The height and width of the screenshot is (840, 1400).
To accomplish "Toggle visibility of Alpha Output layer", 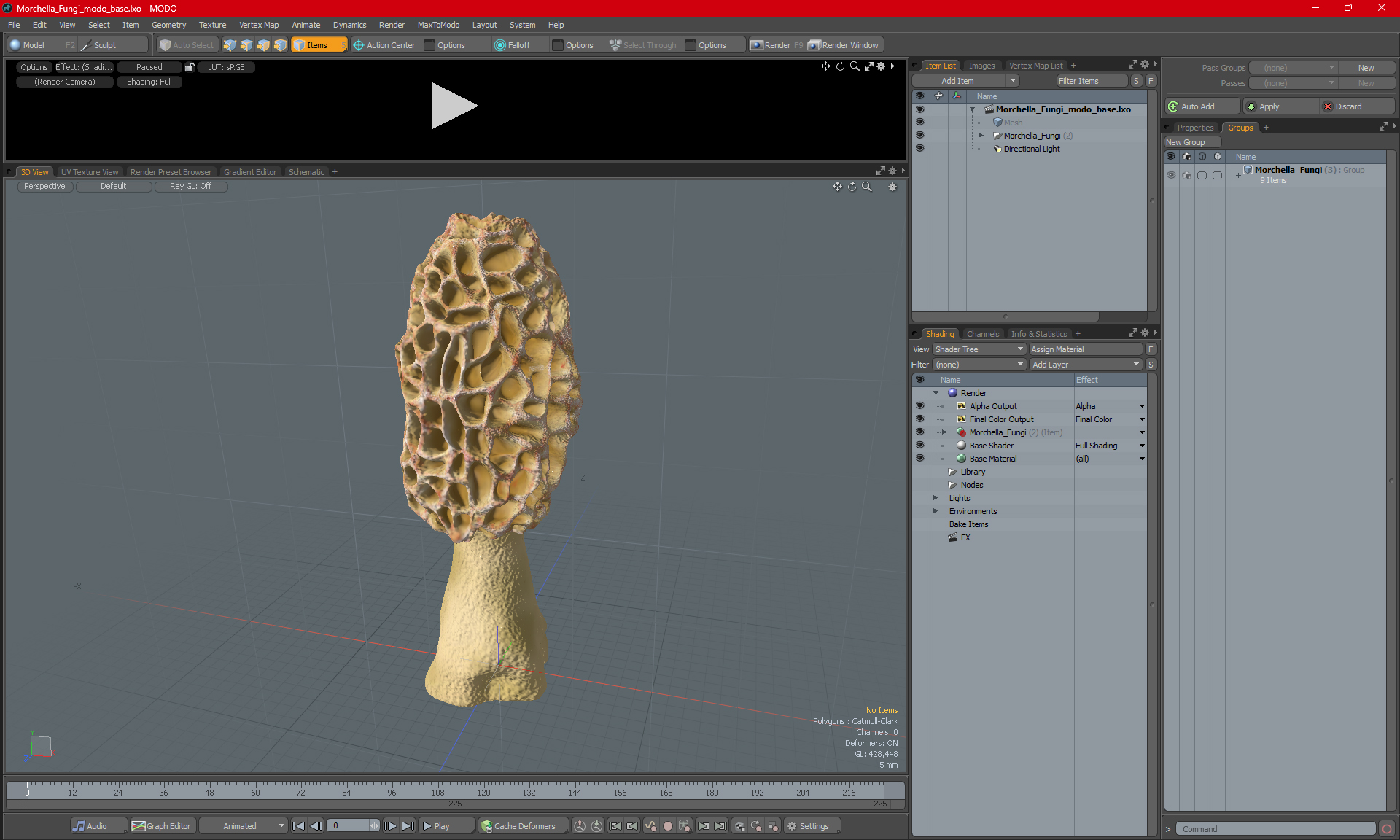I will [919, 406].
